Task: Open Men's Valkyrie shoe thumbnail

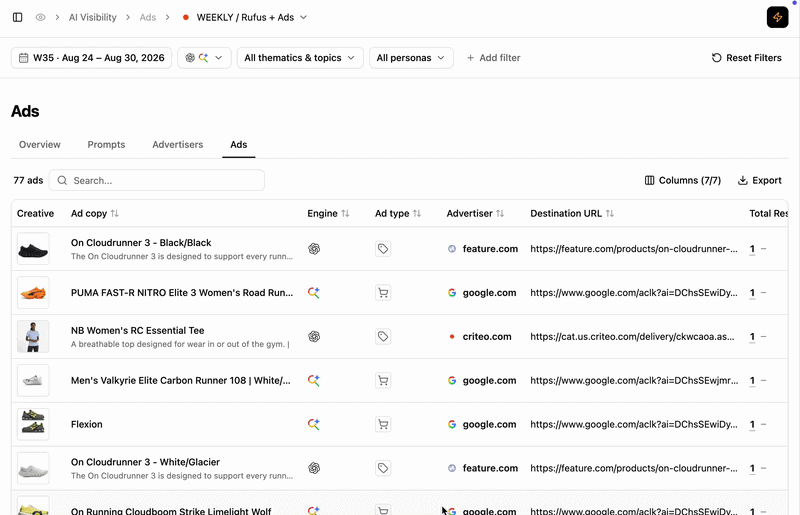Action: tap(33, 380)
